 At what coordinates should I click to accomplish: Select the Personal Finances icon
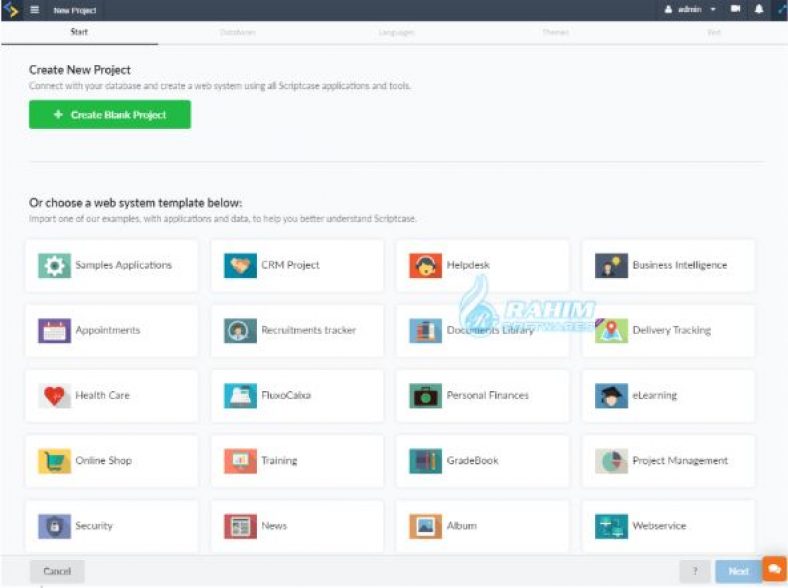coord(426,396)
